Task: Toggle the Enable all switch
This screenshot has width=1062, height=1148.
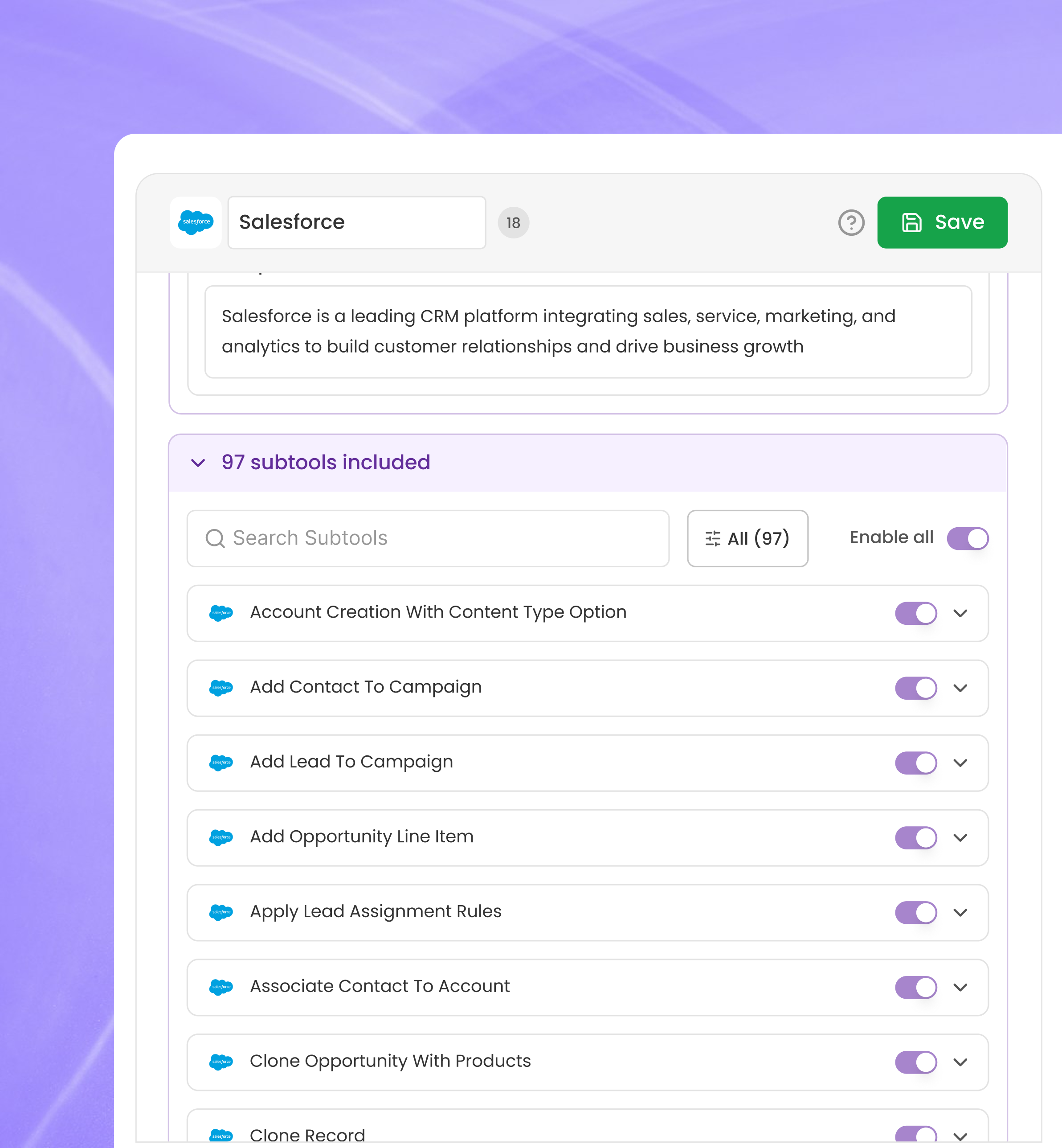Action: tap(968, 539)
